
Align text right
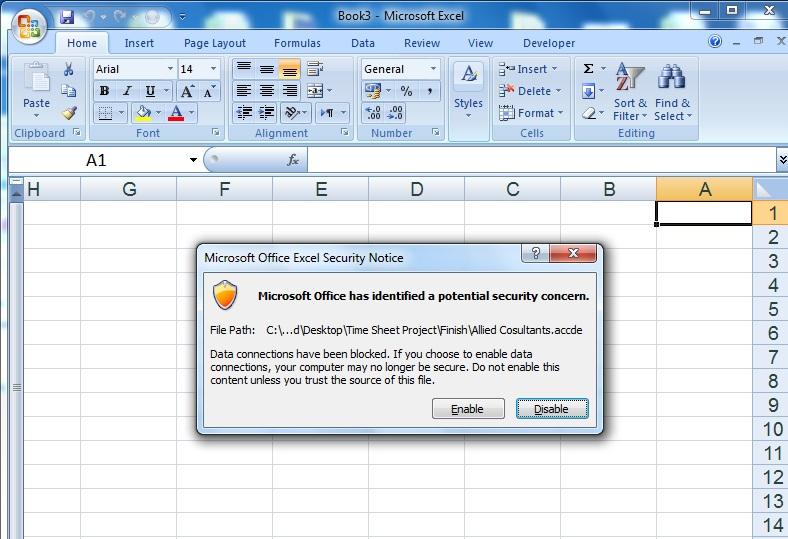289,91
